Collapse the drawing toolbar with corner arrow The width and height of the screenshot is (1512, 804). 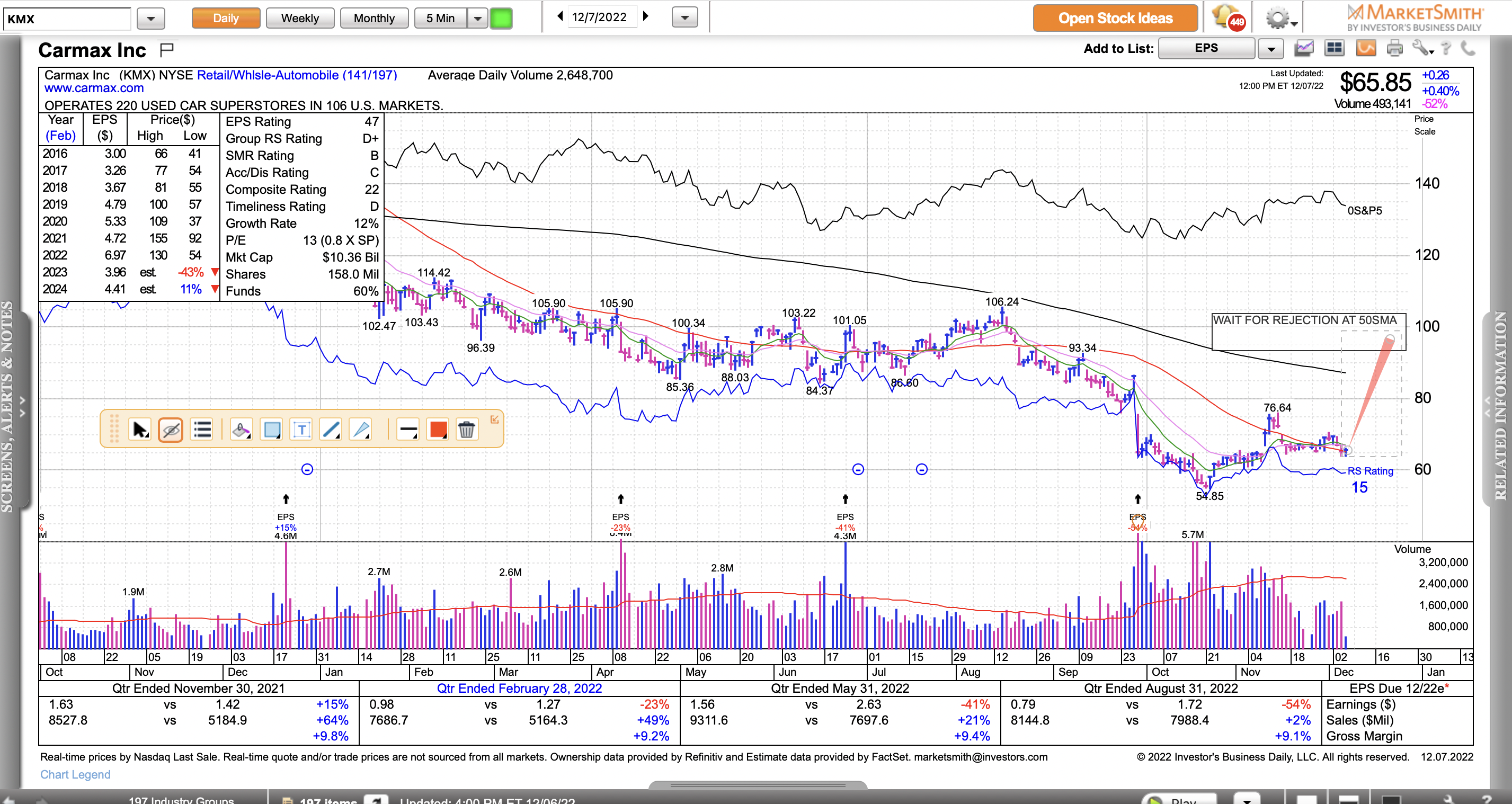tap(494, 419)
